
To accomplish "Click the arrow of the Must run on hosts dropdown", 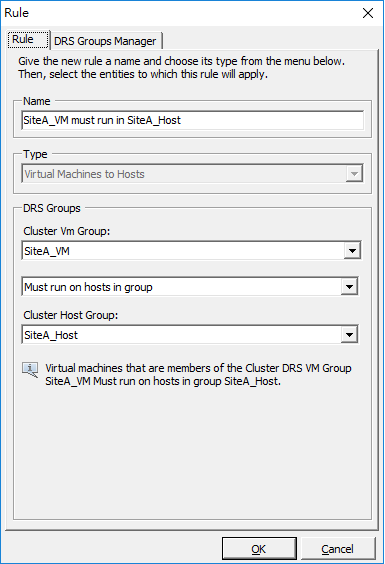I will pos(349,287).
